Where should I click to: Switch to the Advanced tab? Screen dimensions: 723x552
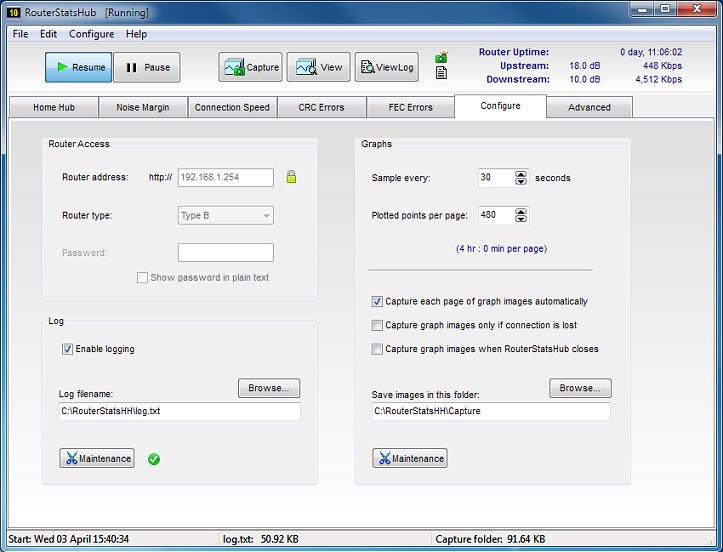tap(589, 107)
